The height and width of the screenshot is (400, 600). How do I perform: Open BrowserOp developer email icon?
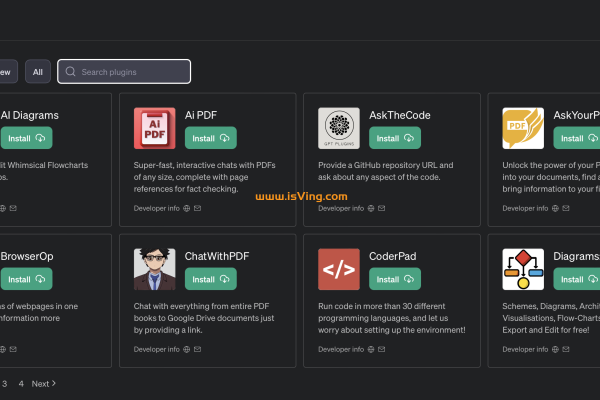(x=13, y=349)
